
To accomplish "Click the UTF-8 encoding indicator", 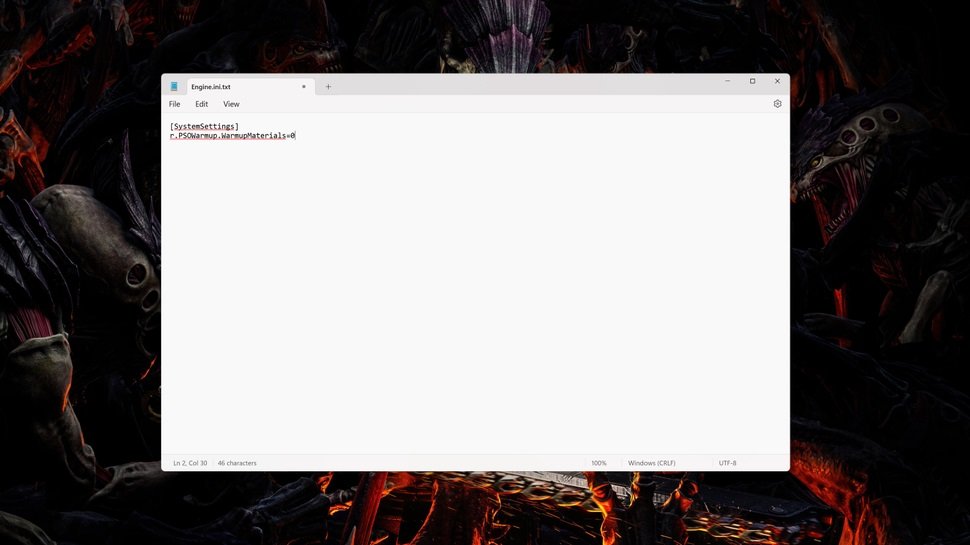I will [x=727, y=463].
